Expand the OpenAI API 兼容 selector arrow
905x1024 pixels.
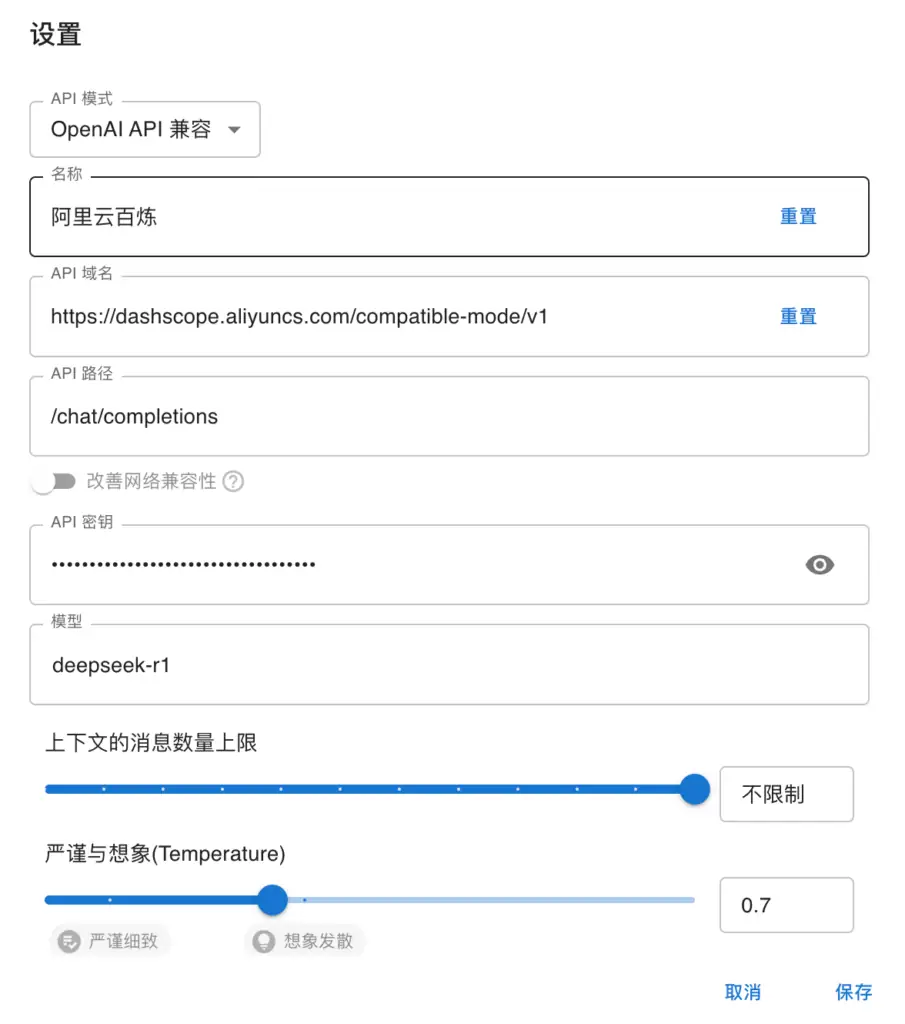pyautogui.click(x=234, y=129)
